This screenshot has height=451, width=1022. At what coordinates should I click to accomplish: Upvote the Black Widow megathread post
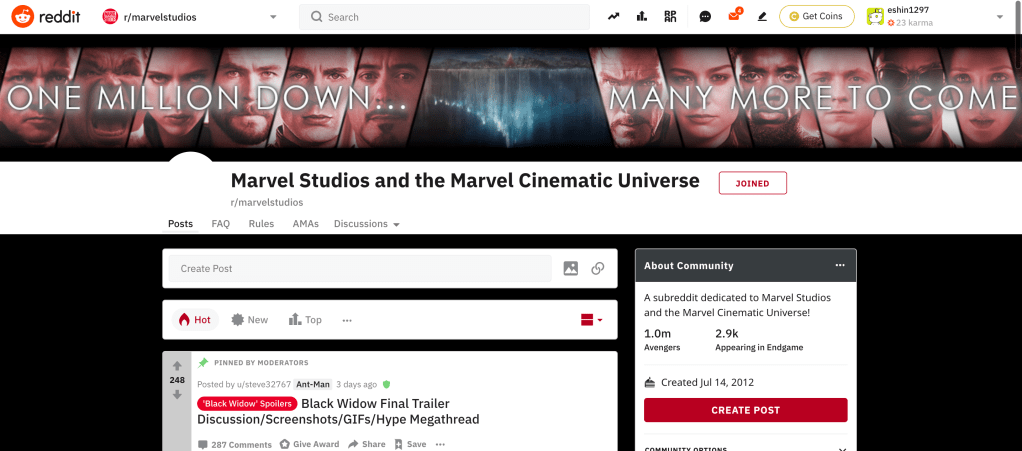point(177,365)
